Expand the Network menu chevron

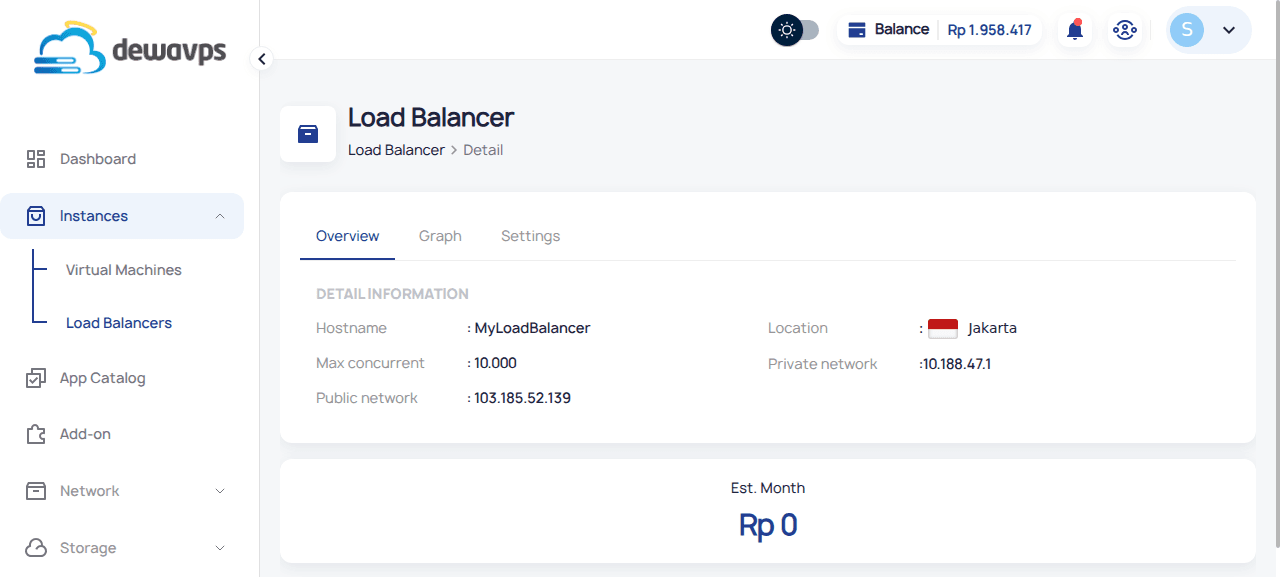coord(220,490)
